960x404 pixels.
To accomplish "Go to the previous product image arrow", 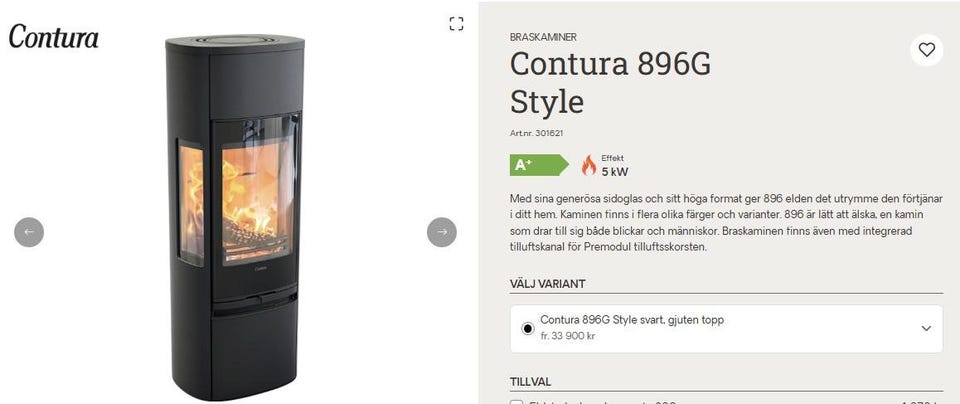I will tap(29, 232).
